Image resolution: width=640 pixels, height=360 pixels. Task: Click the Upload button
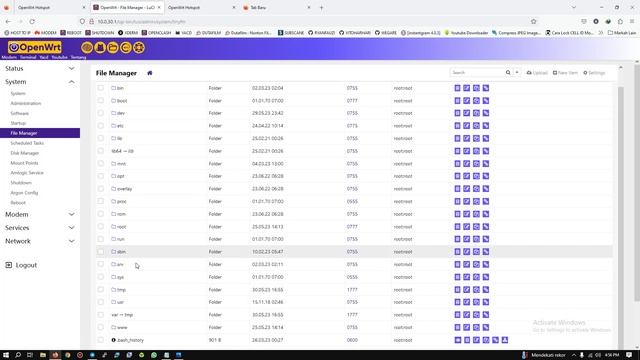tap(537, 73)
